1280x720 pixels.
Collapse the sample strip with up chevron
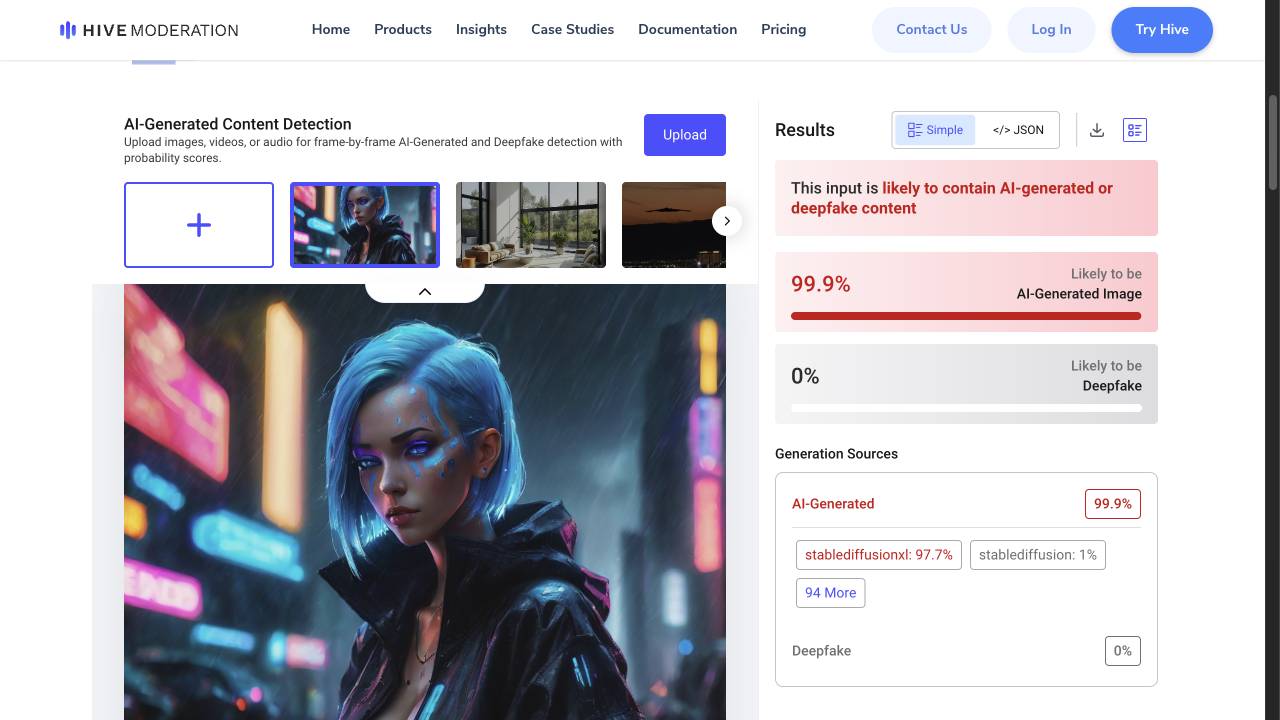425,291
